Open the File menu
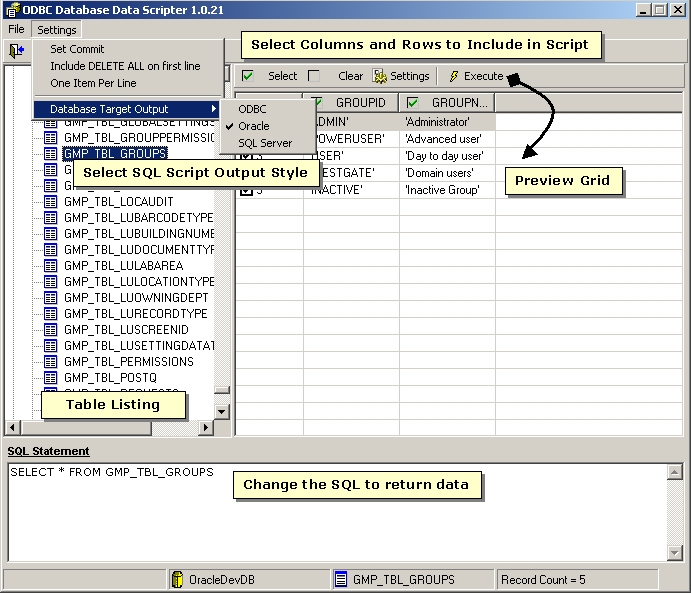Viewport: 691px width, 593px height. 16,30
